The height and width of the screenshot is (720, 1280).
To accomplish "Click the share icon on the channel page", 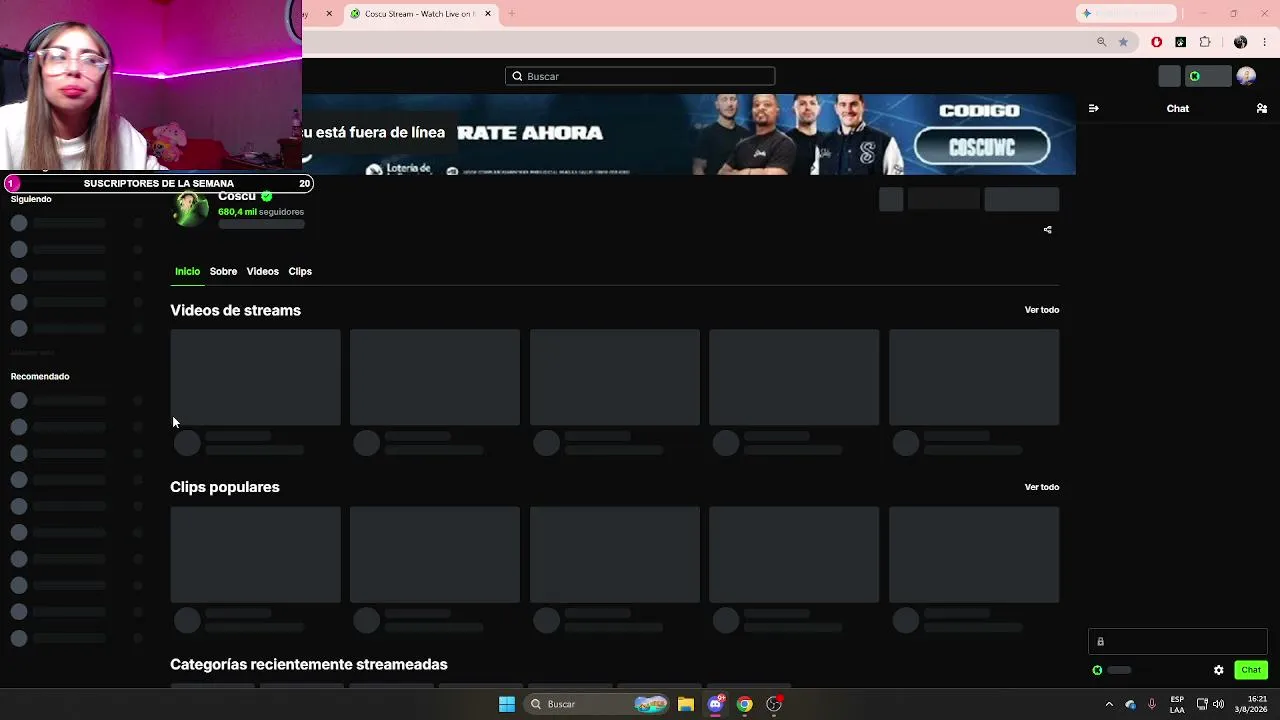I will pos(1047,230).
